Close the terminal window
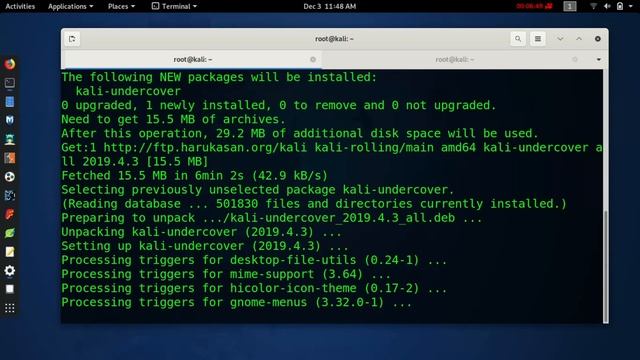This screenshot has height=360, width=640. [x=598, y=39]
